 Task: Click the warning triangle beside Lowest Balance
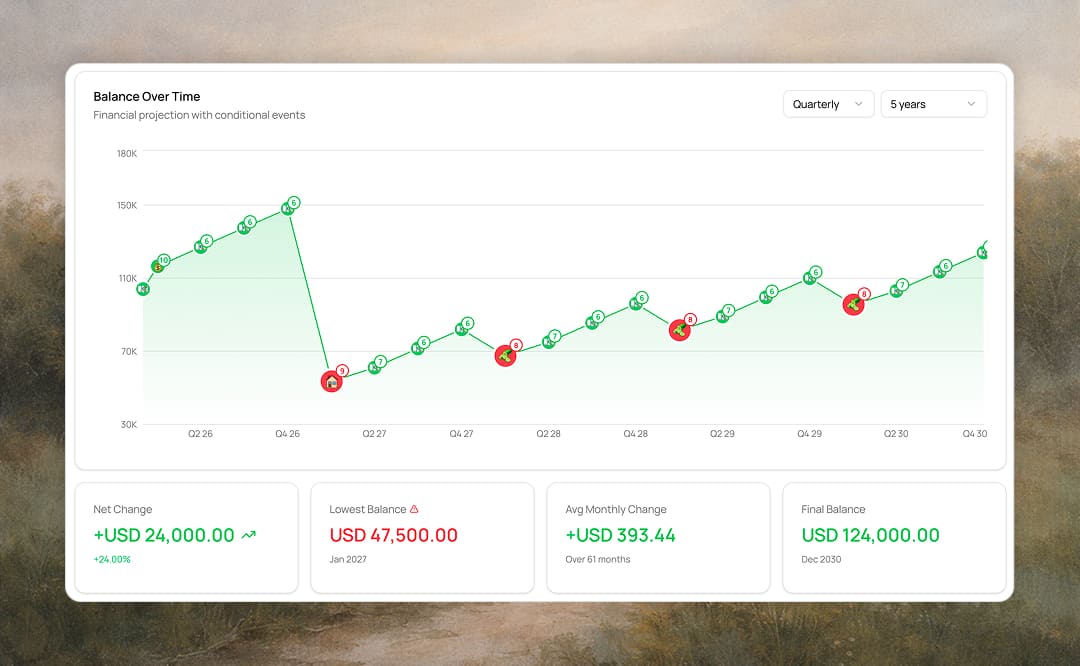coord(414,509)
